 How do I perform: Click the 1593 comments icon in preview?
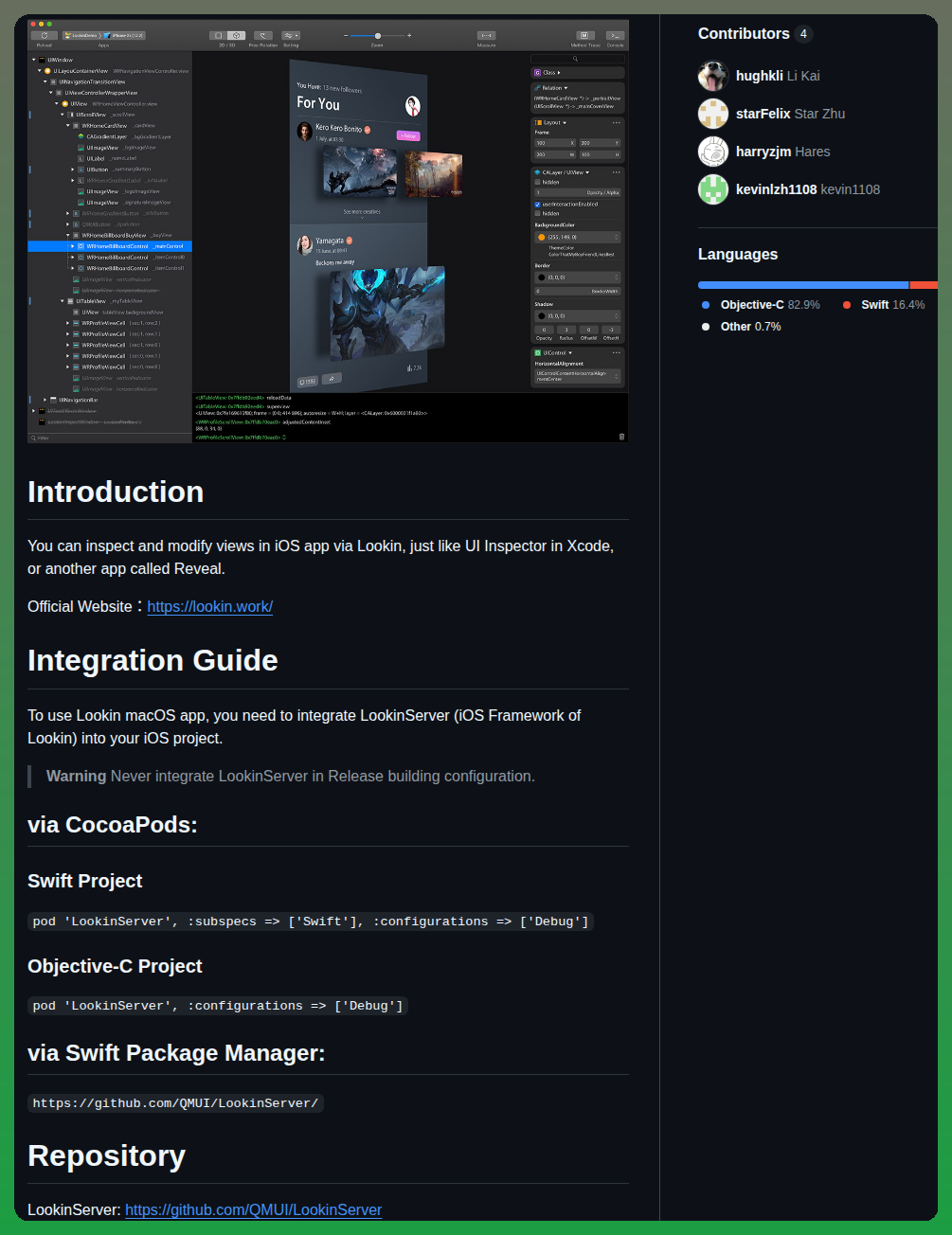click(x=308, y=382)
